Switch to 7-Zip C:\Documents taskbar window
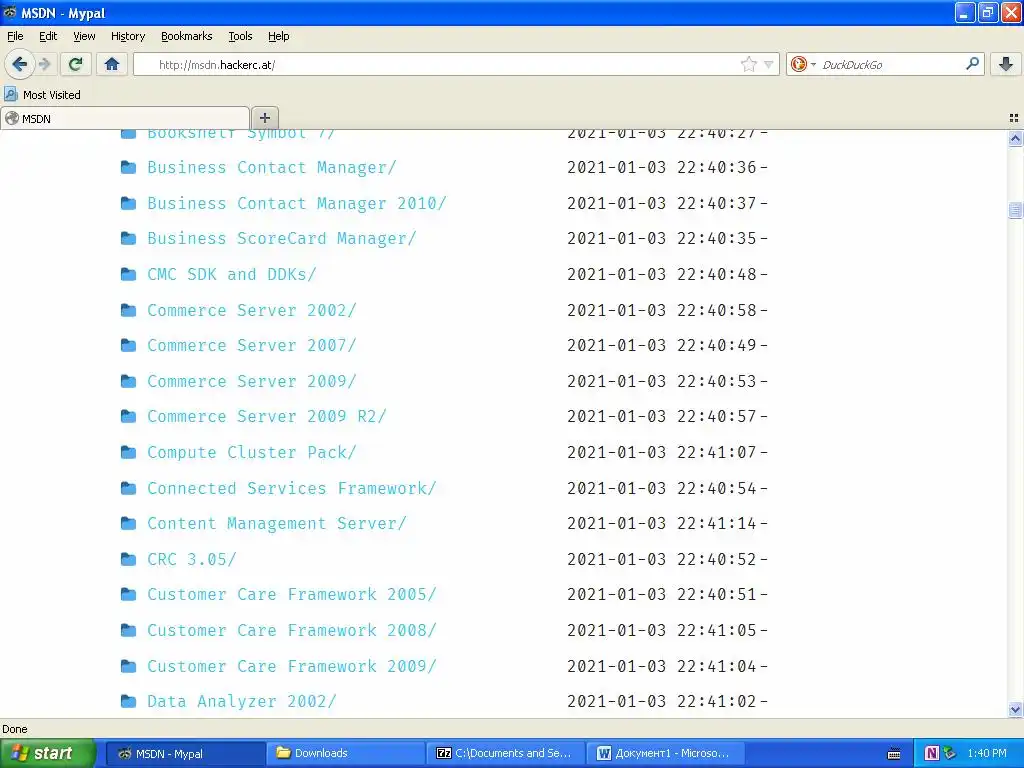1024x768 pixels. tap(504, 753)
